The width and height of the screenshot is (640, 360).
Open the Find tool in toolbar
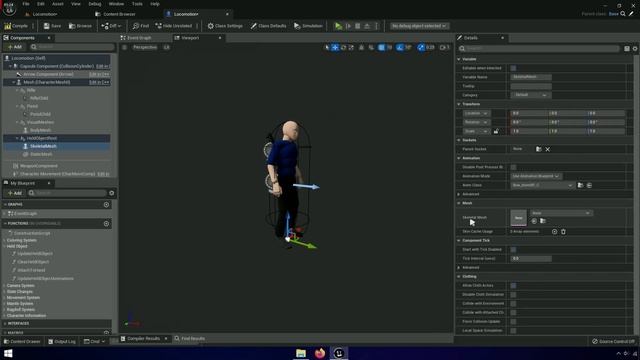click(141, 26)
